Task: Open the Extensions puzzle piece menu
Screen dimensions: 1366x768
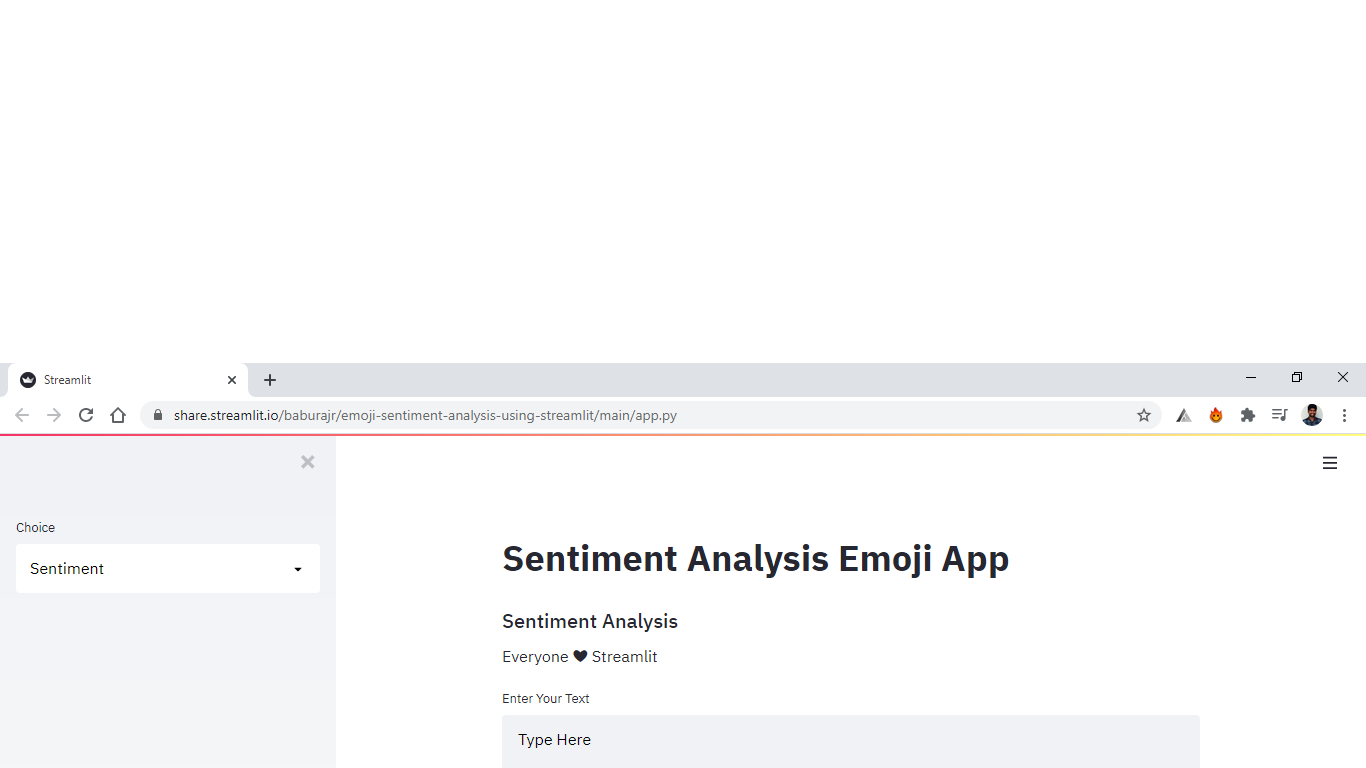Action: click(x=1248, y=415)
